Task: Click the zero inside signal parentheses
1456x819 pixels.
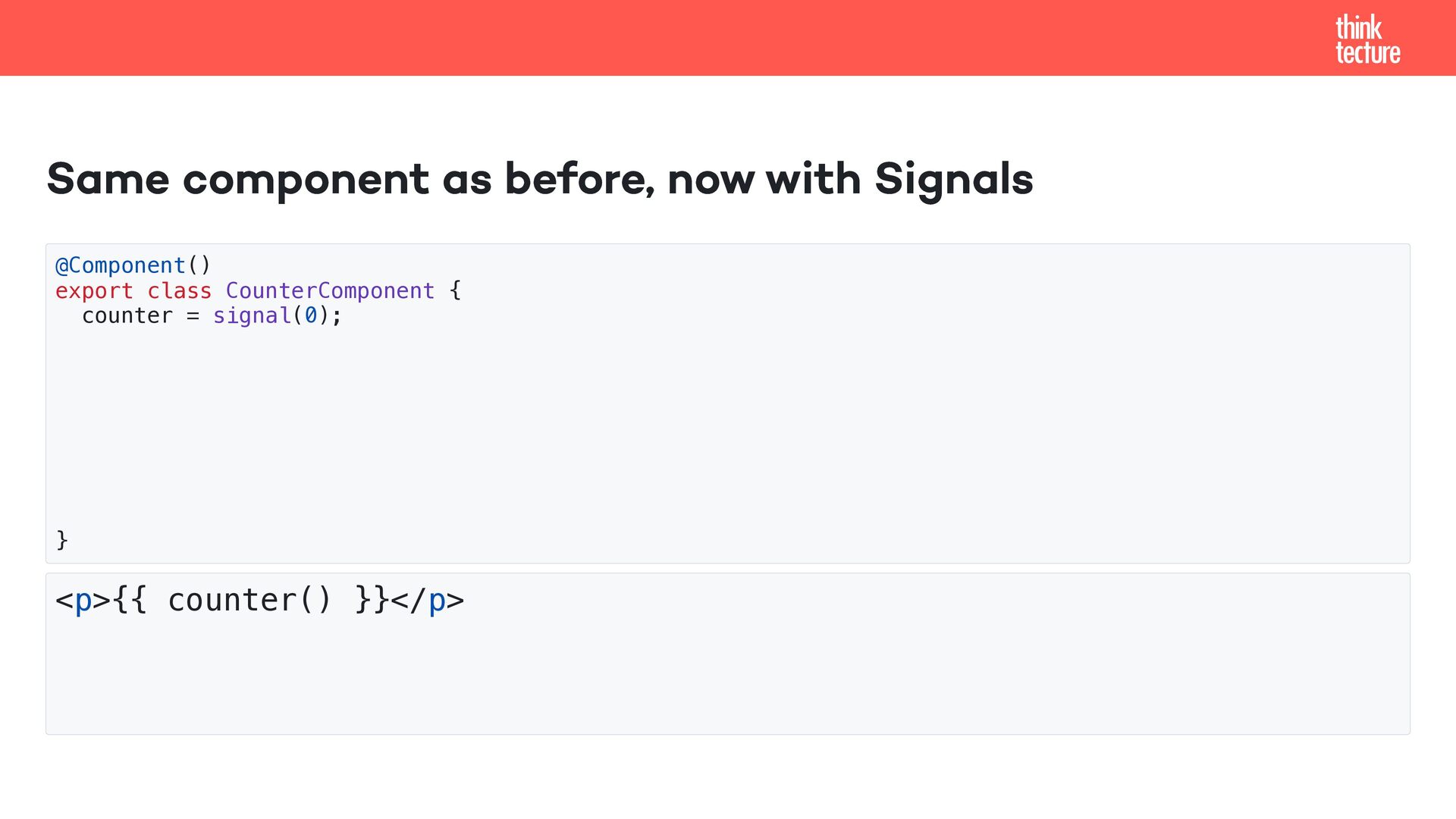Action: tap(310, 315)
